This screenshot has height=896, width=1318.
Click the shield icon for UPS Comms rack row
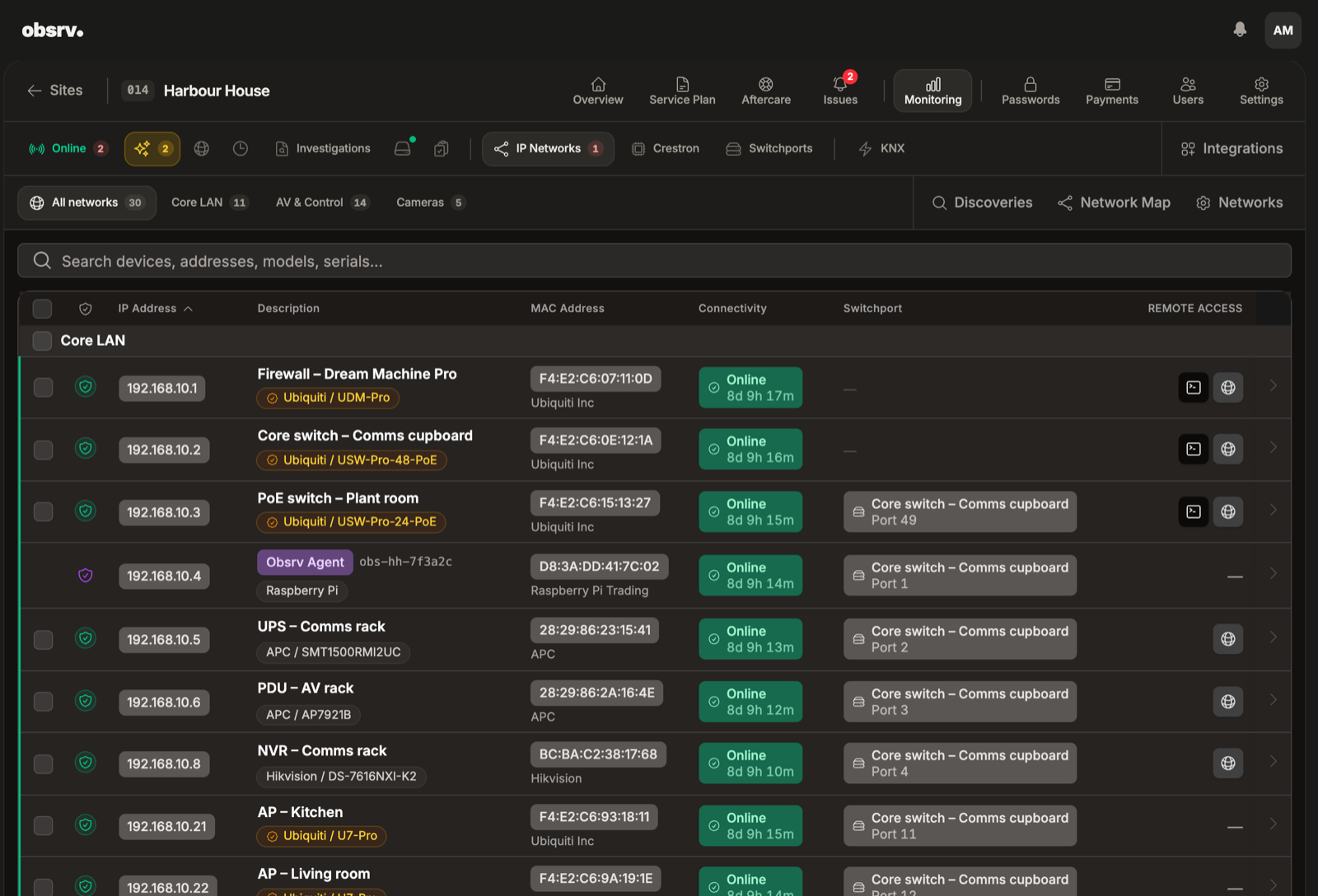pos(86,638)
